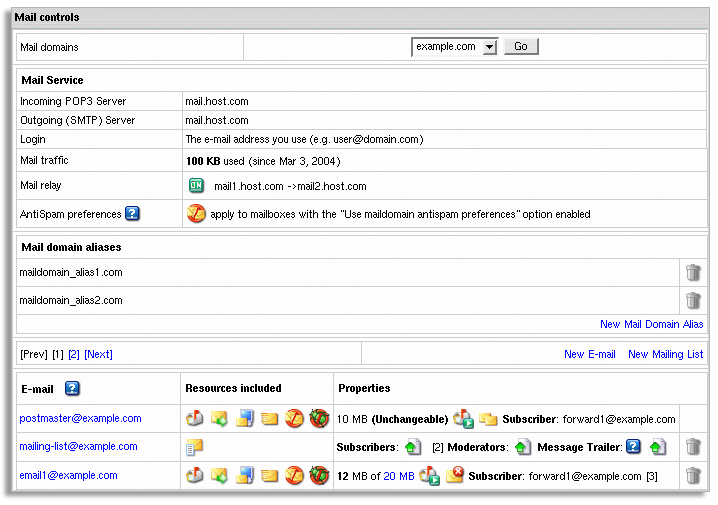This screenshot has width=718, height=505.
Task: Click the autoresponder envelope icon for email1@example.com
Action: point(269,476)
